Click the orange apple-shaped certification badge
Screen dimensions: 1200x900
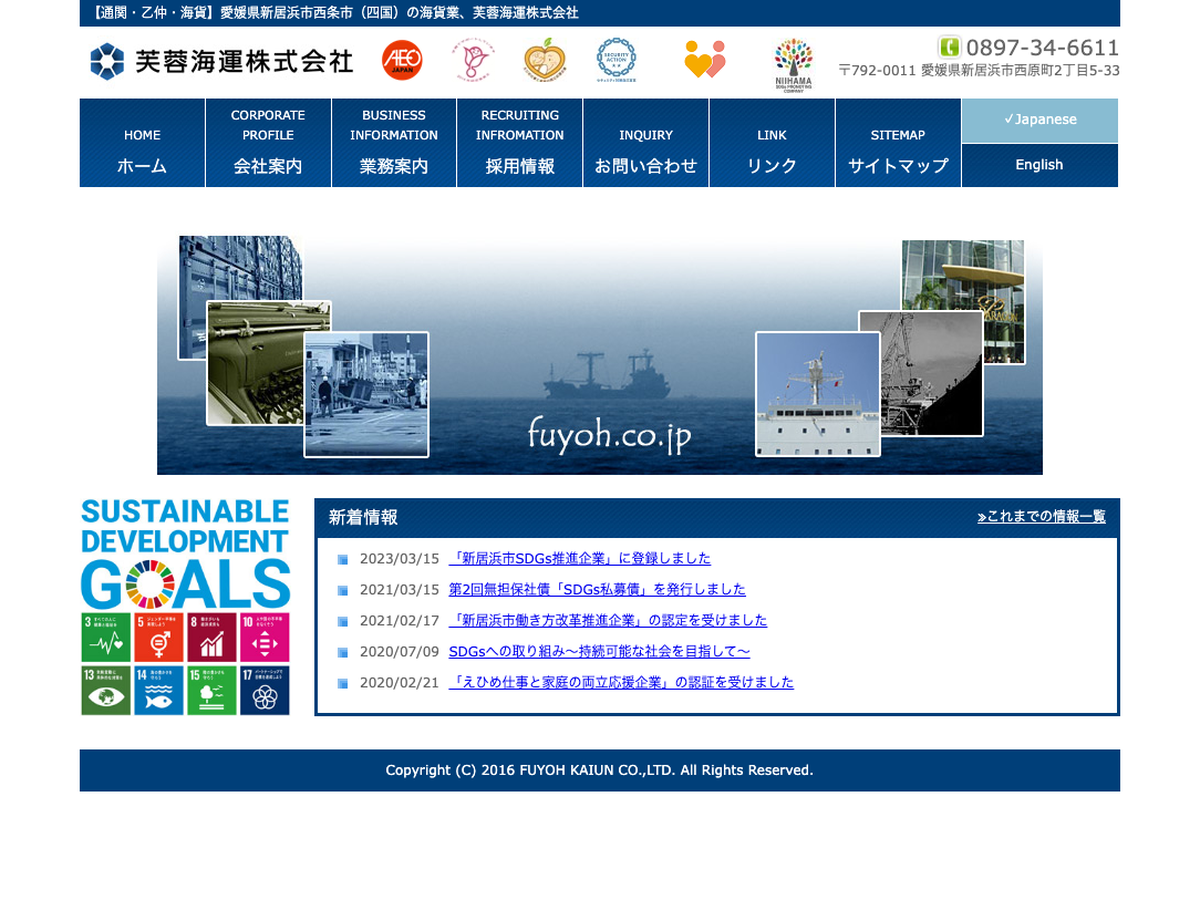545,61
